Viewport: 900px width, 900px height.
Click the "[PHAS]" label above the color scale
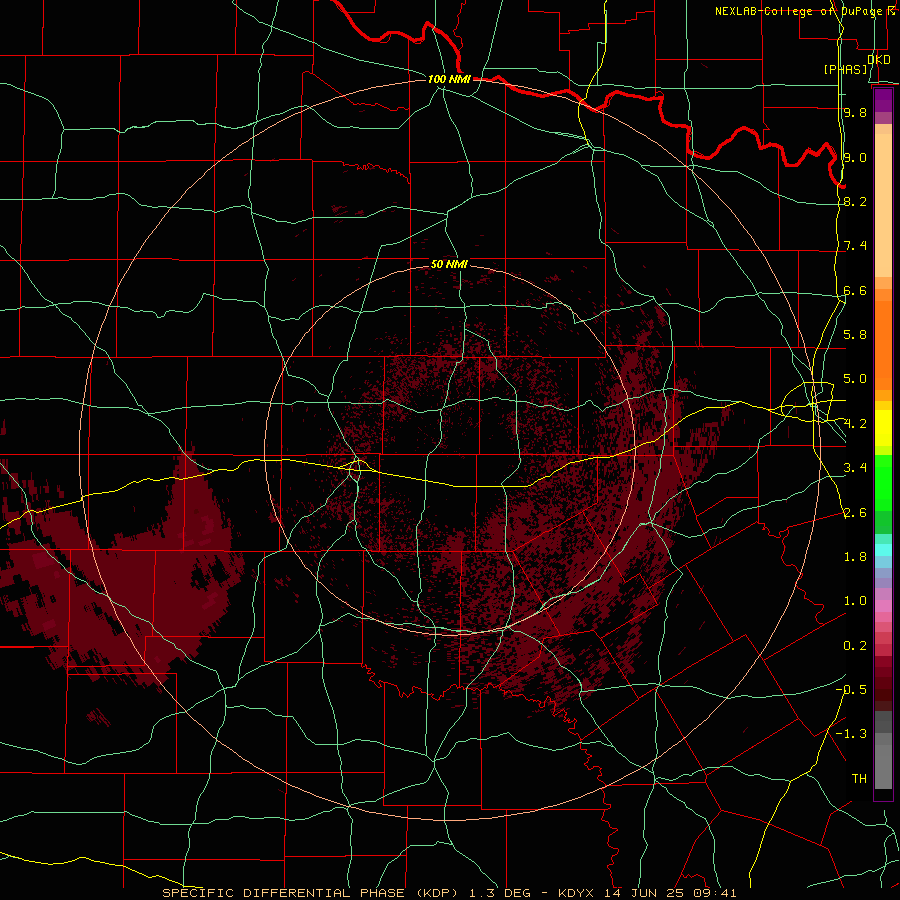[x=845, y=70]
